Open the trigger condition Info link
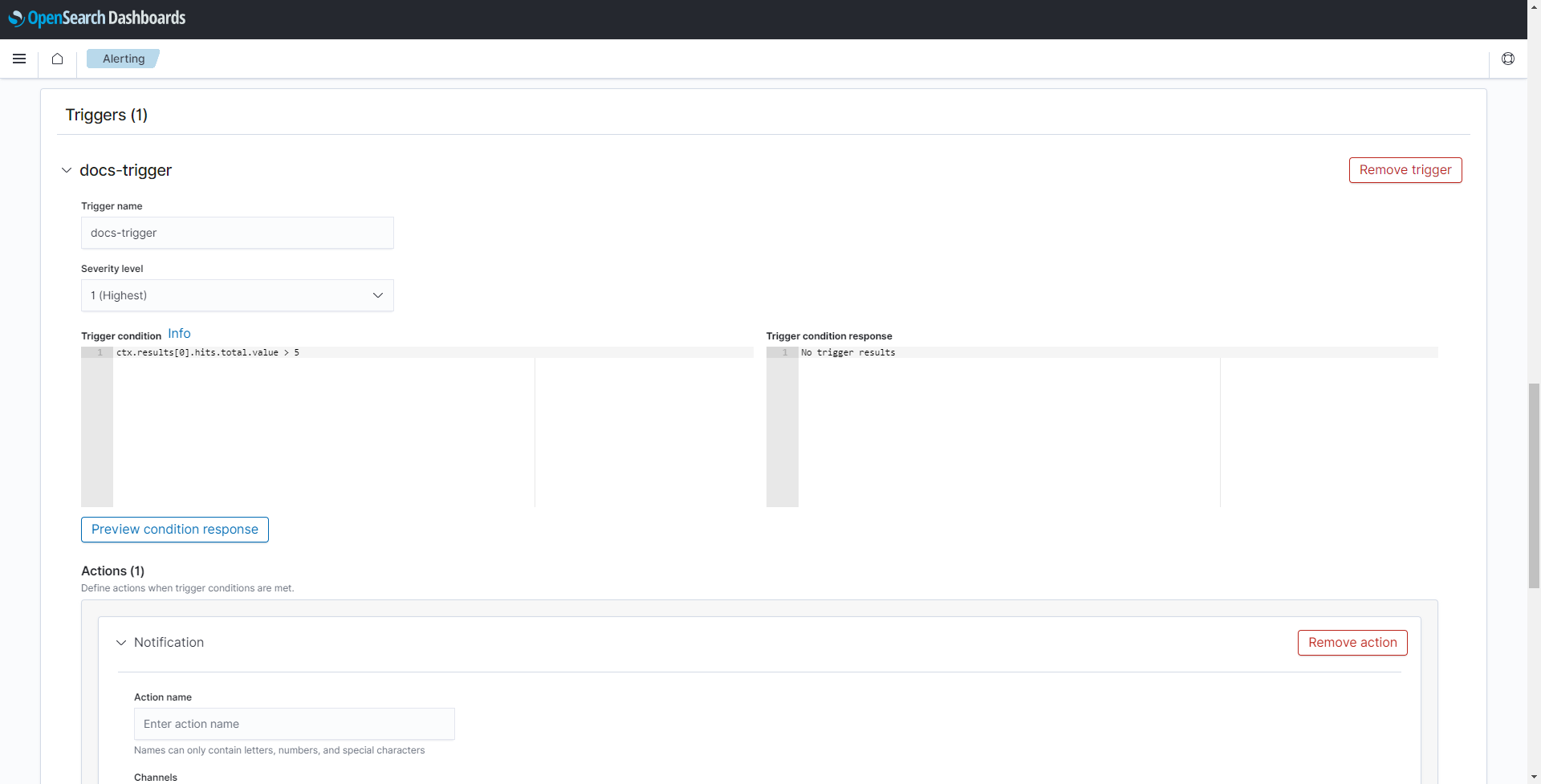The height and width of the screenshot is (784, 1541). point(179,334)
